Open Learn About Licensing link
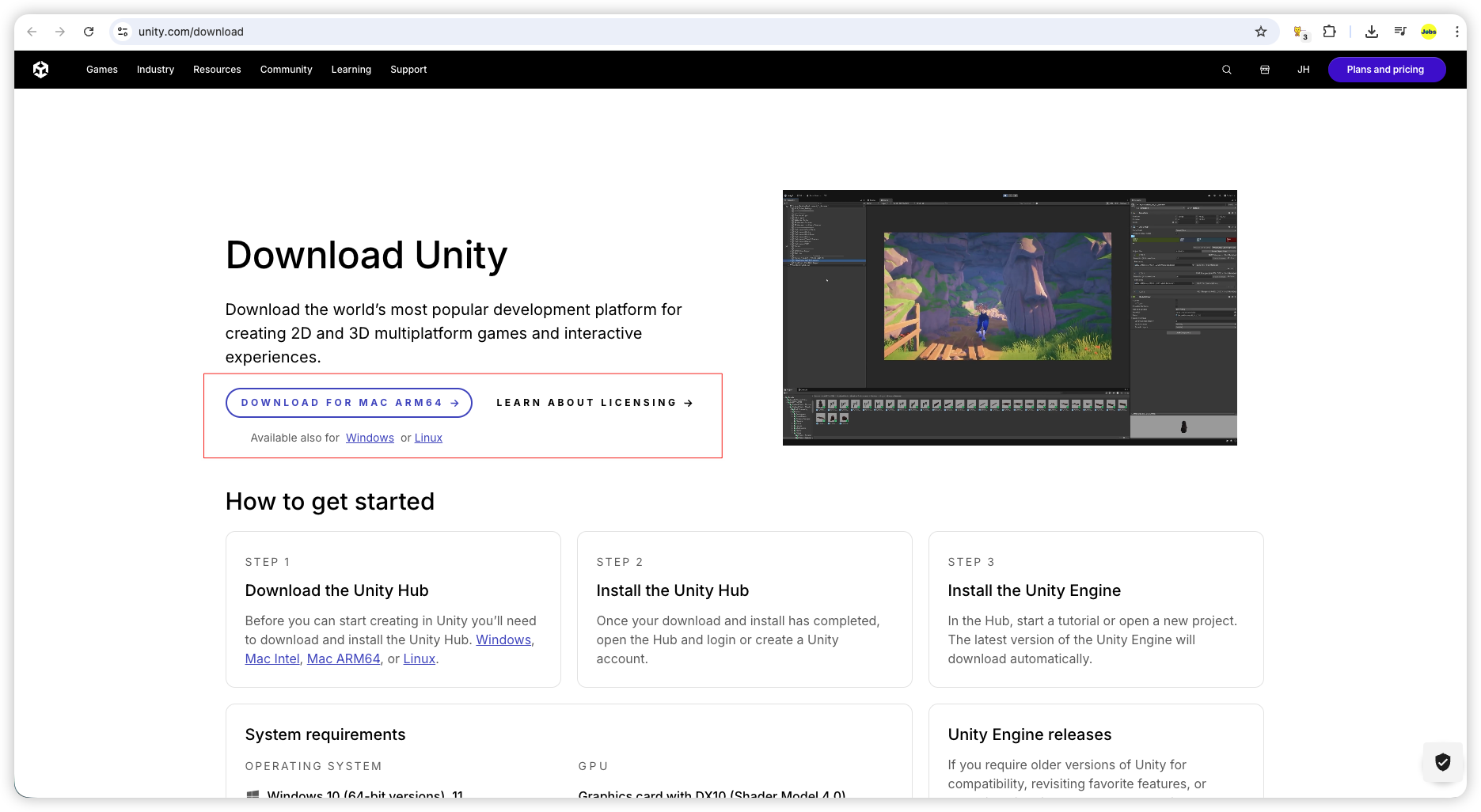Viewport: 1481px width, 812px height. [595, 403]
